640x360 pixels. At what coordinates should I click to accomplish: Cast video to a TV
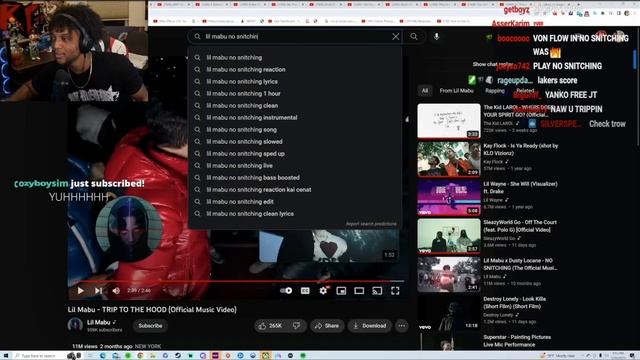click(x=377, y=291)
